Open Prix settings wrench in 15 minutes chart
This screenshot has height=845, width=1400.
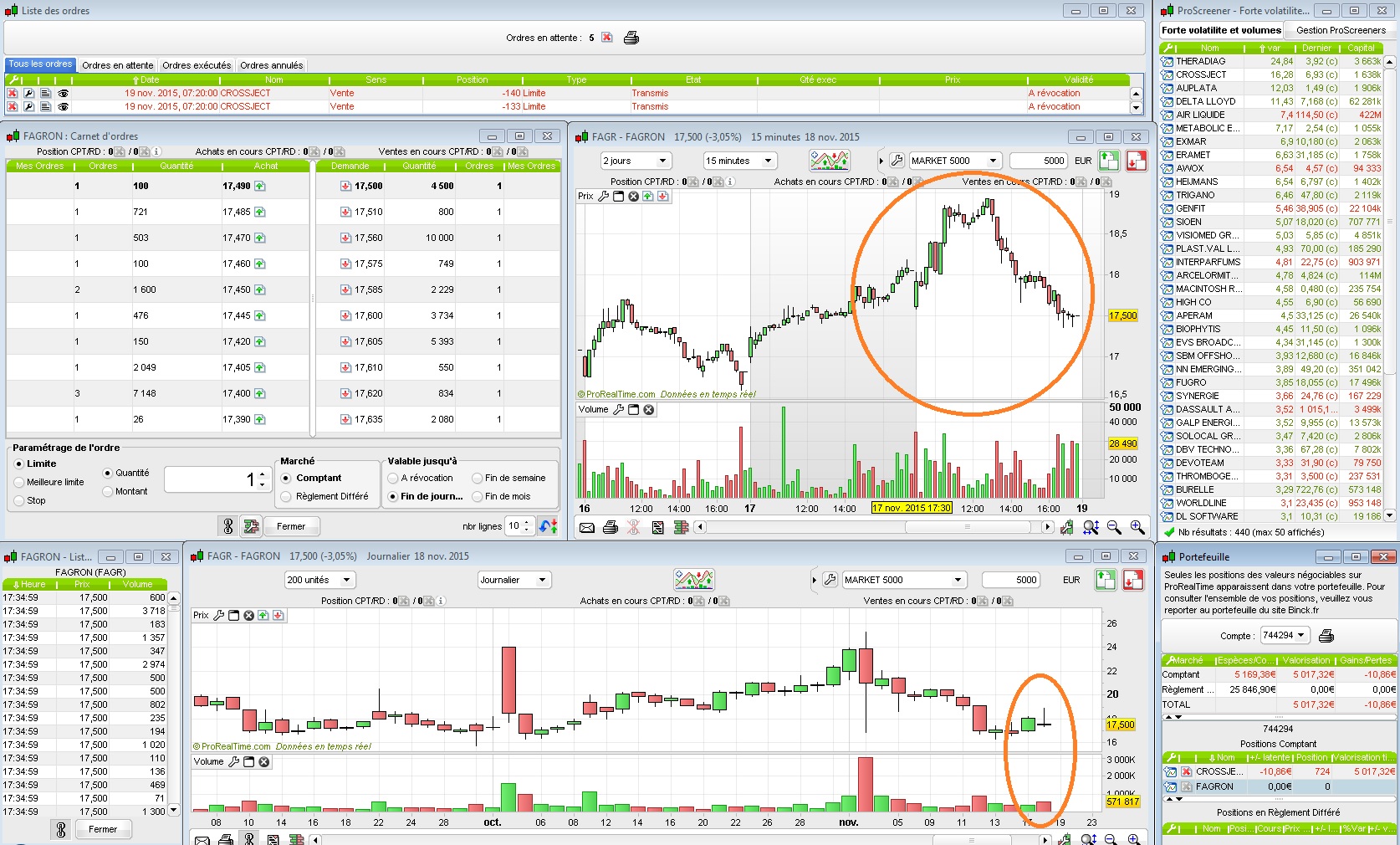[604, 197]
